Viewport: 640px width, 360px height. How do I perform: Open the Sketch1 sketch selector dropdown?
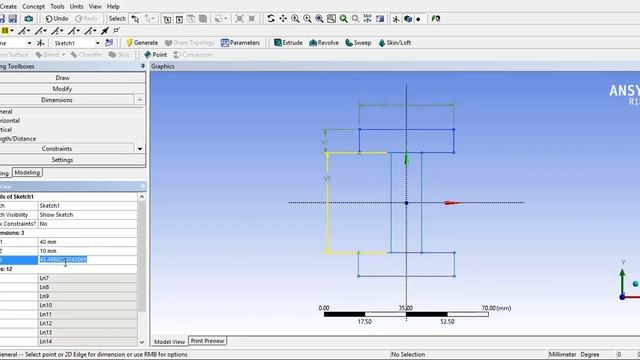(98, 43)
